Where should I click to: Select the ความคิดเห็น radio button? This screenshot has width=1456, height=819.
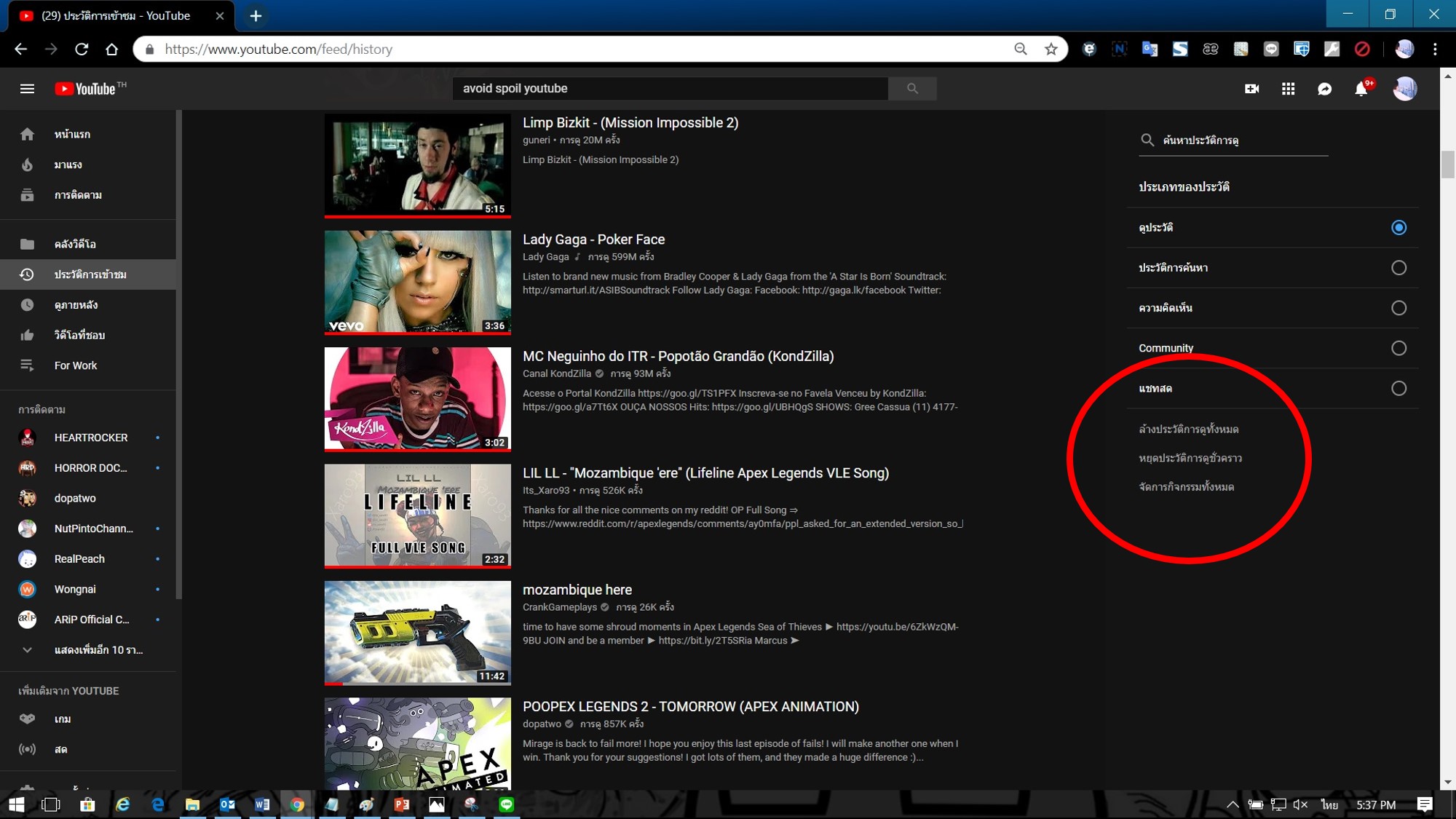1398,308
